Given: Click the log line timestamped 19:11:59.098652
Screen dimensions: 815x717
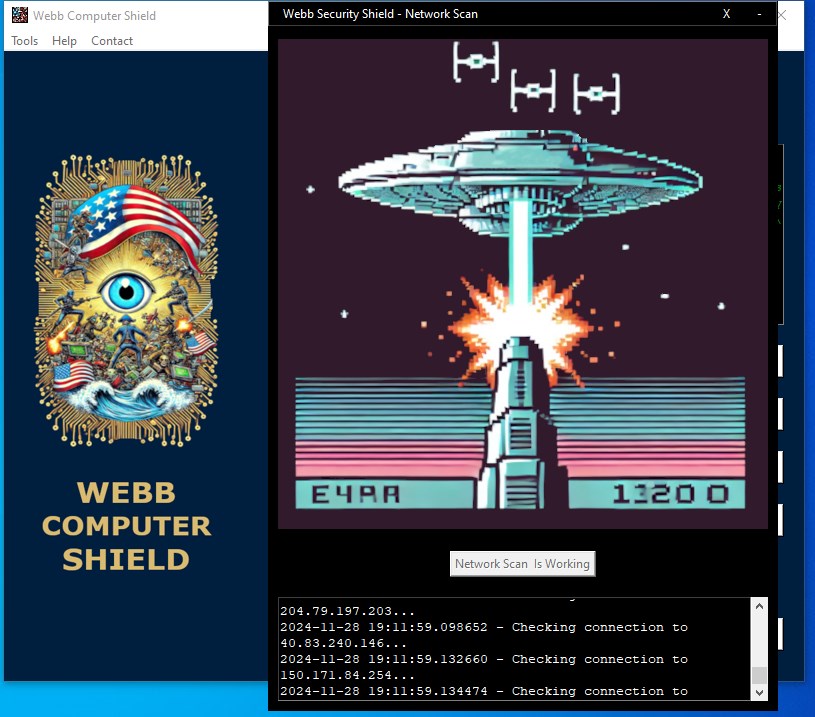Looking at the screenshot, I should tap(483, 627).
